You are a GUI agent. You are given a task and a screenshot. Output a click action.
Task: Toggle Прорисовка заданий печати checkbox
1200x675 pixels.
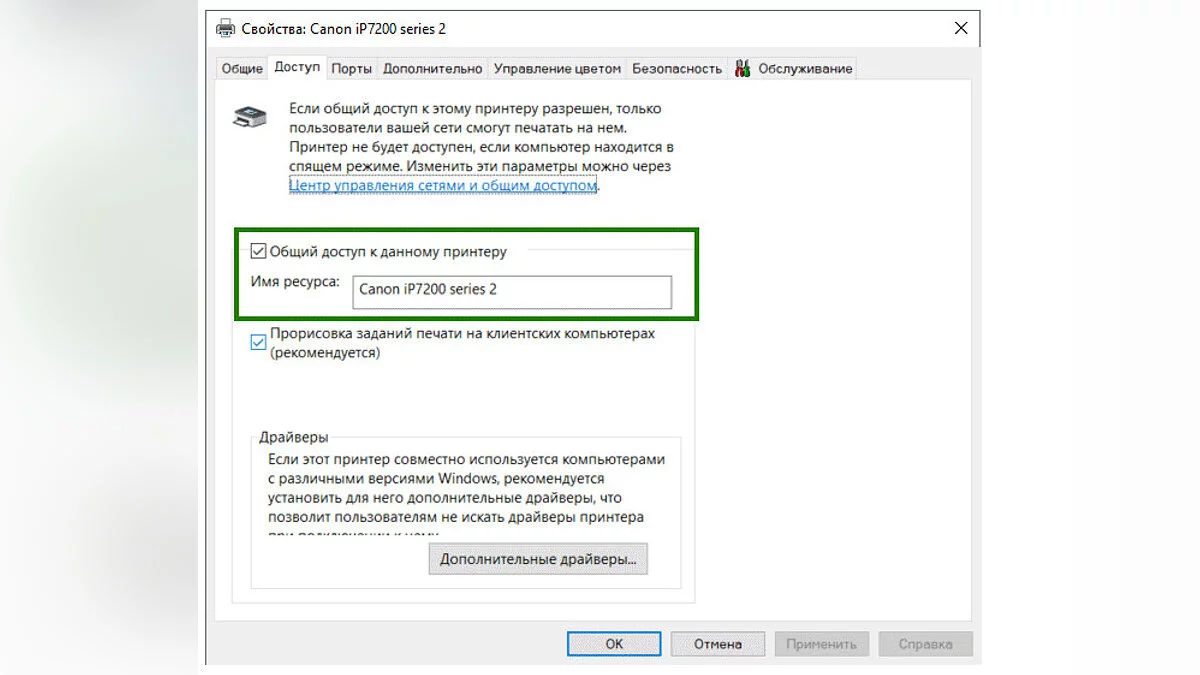[x=259, y=343]
